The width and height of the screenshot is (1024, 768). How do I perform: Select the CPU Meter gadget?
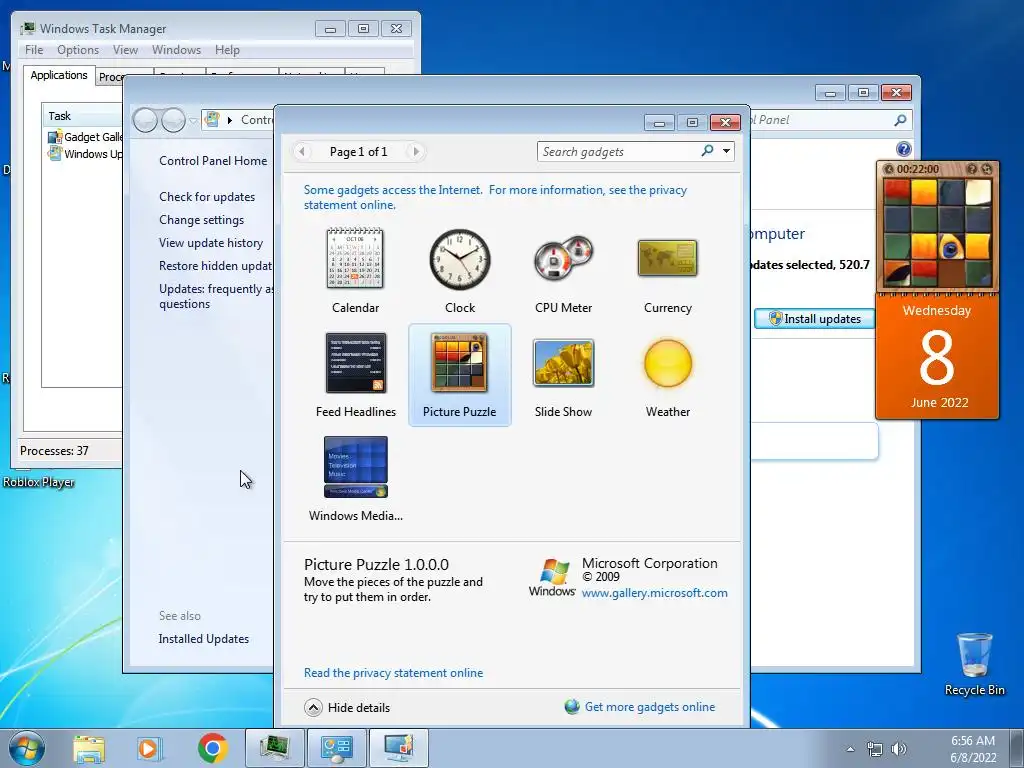coord(564,270)
